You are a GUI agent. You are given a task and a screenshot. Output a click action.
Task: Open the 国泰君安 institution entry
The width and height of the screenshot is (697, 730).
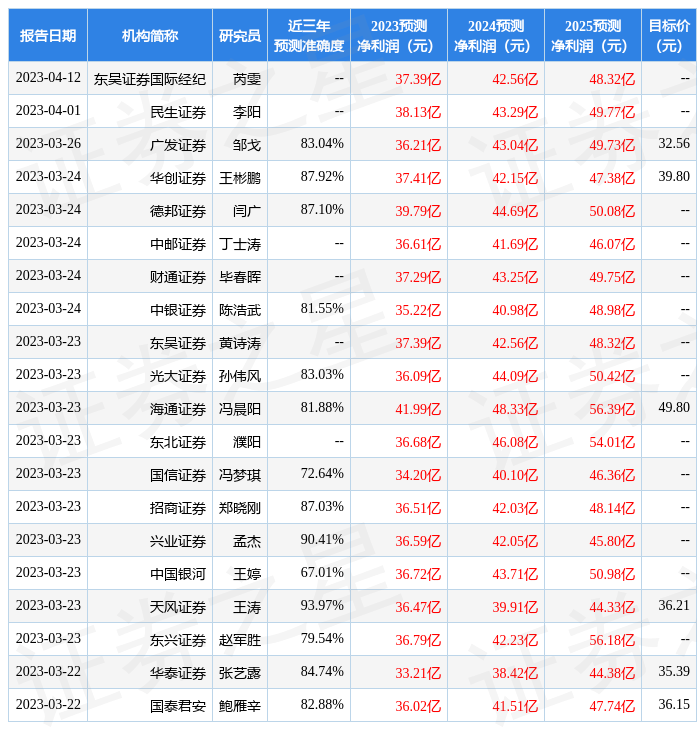click(178, 706)
